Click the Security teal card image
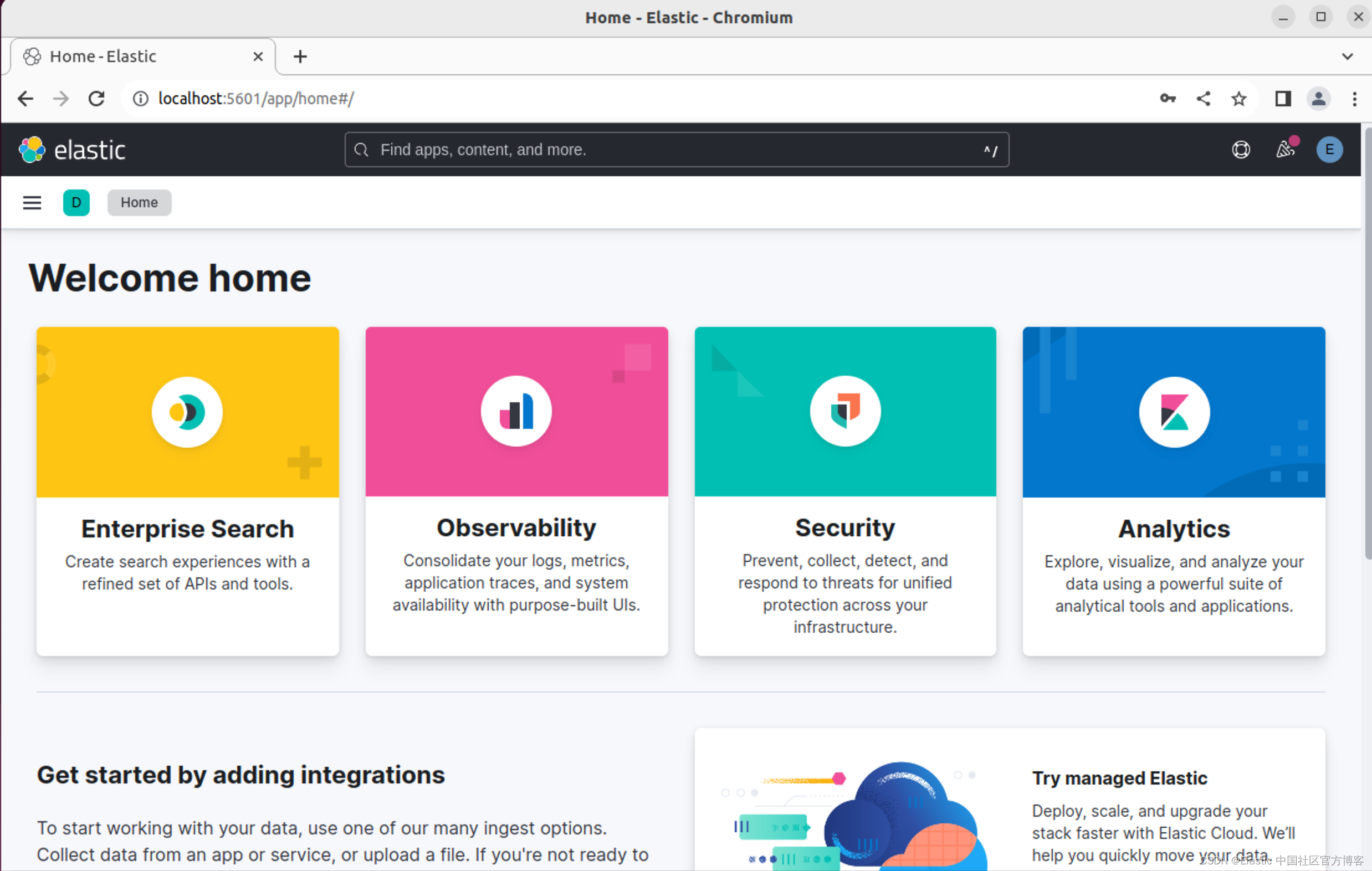 click(x=845, y=411)
